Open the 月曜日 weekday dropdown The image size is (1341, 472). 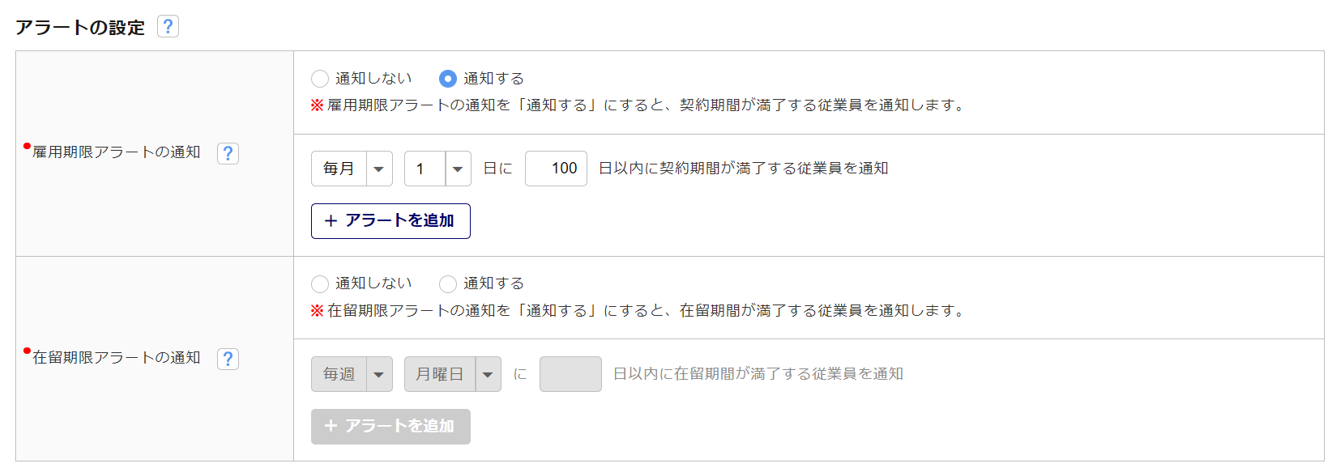point(452,374)
